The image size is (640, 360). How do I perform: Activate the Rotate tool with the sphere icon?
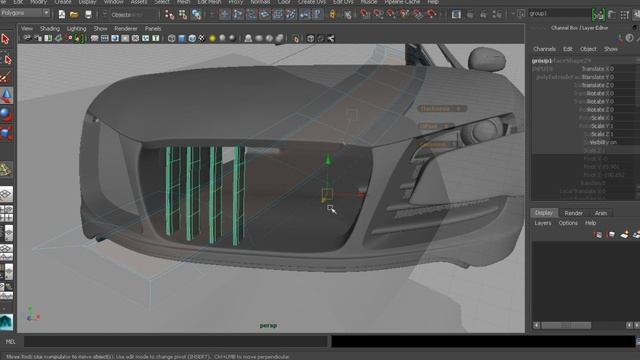7,114
